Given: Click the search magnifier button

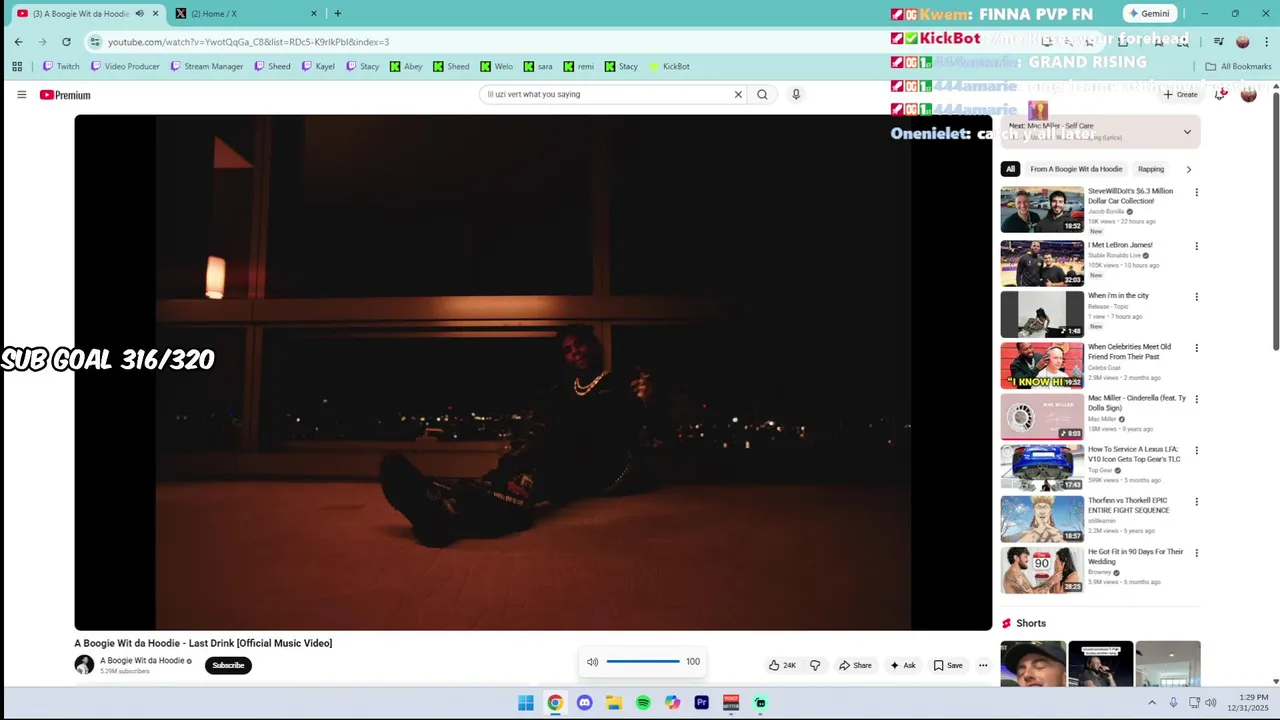Looking at the screenshot, I should [762, 94].
